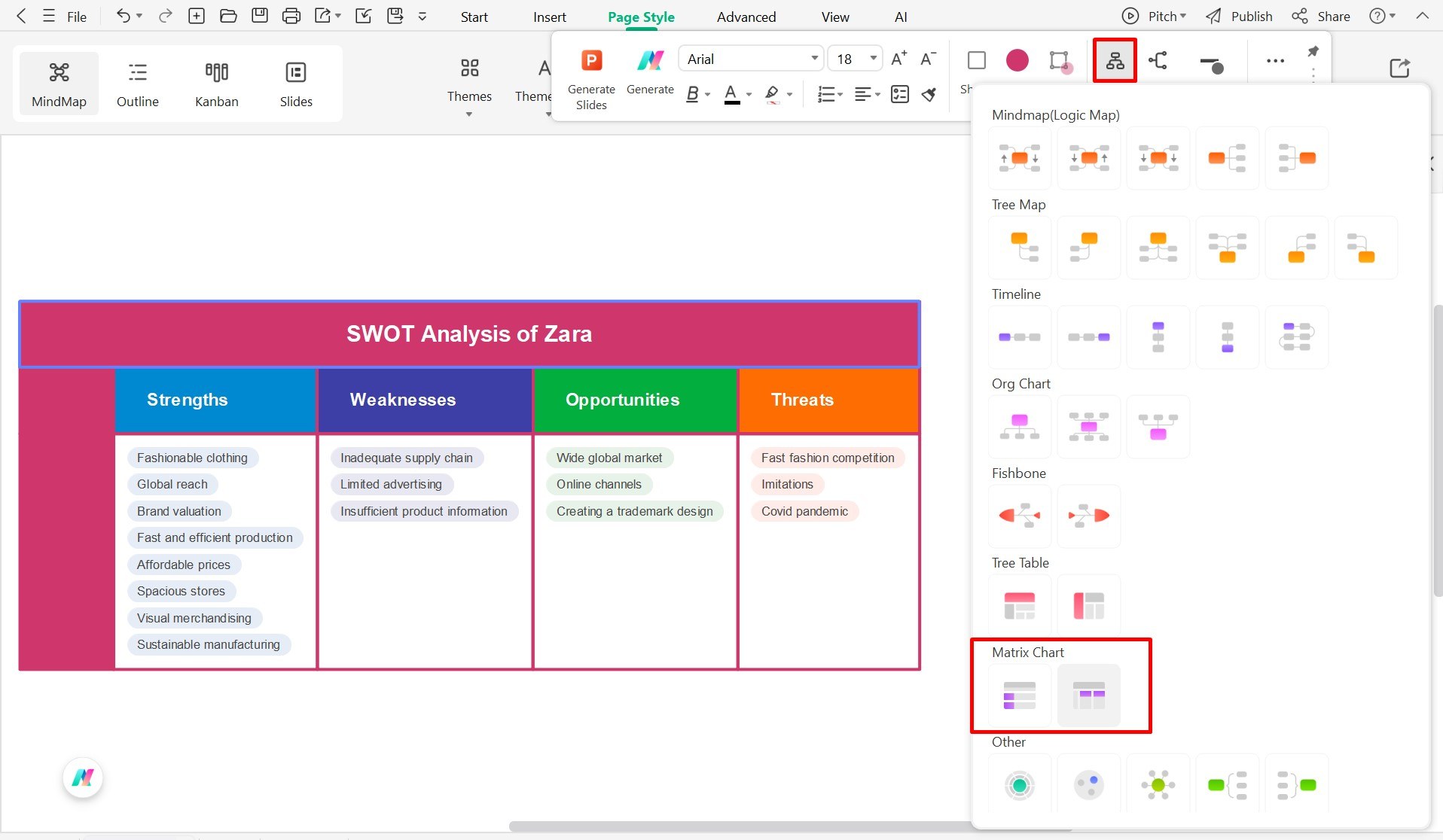Apply the highlighter color
Viewport: 1443px width, 840px height.
[772, 94]
